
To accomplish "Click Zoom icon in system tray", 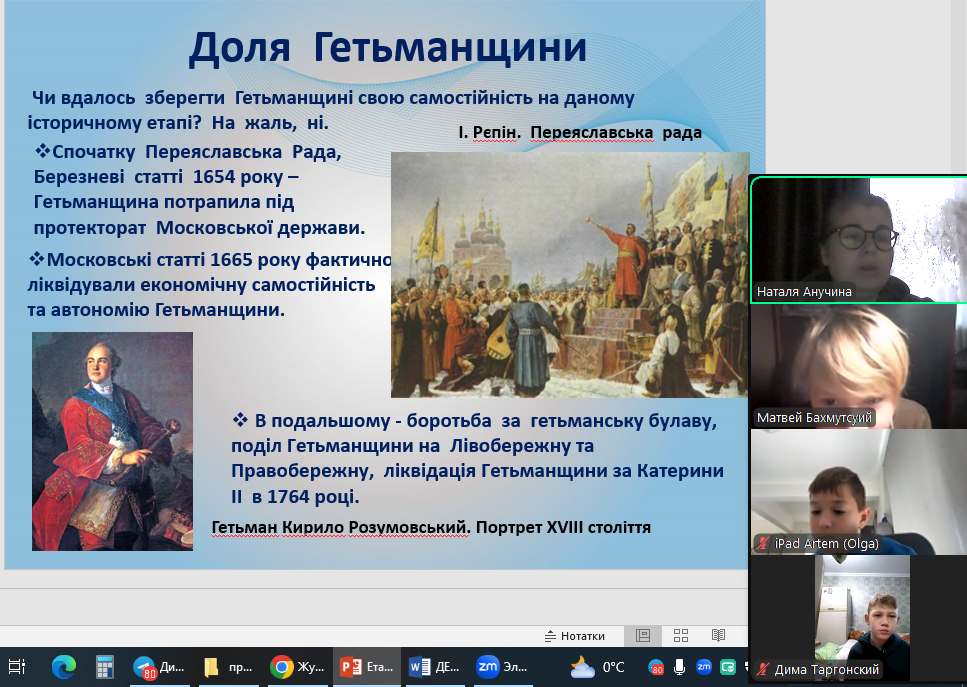I will click(704, 667).
